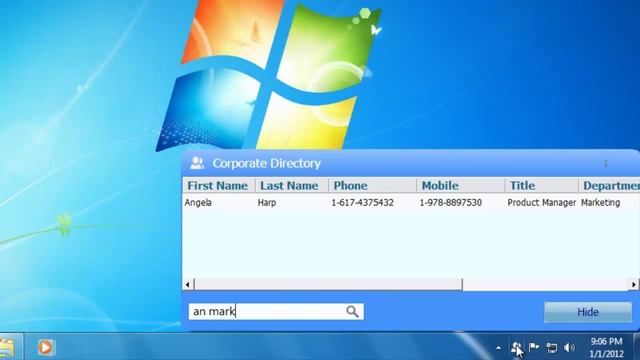640x360 pixels.
Task: Sort by Department column header
Action: 609,186
